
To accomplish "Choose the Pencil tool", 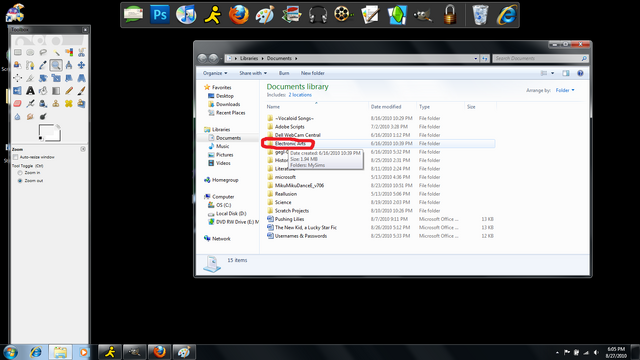I will (x=69, y=91).
